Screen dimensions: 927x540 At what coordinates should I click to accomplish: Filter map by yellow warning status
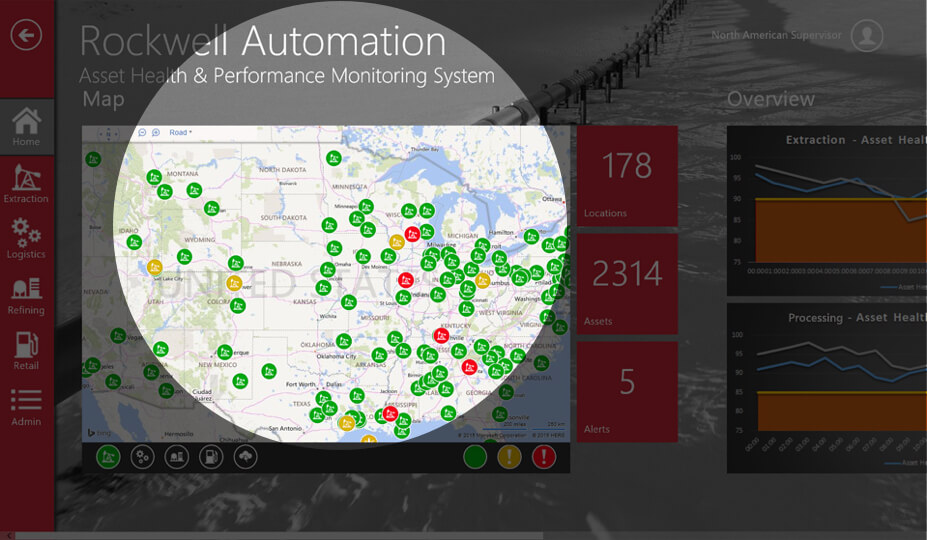(x=510, y=457)
